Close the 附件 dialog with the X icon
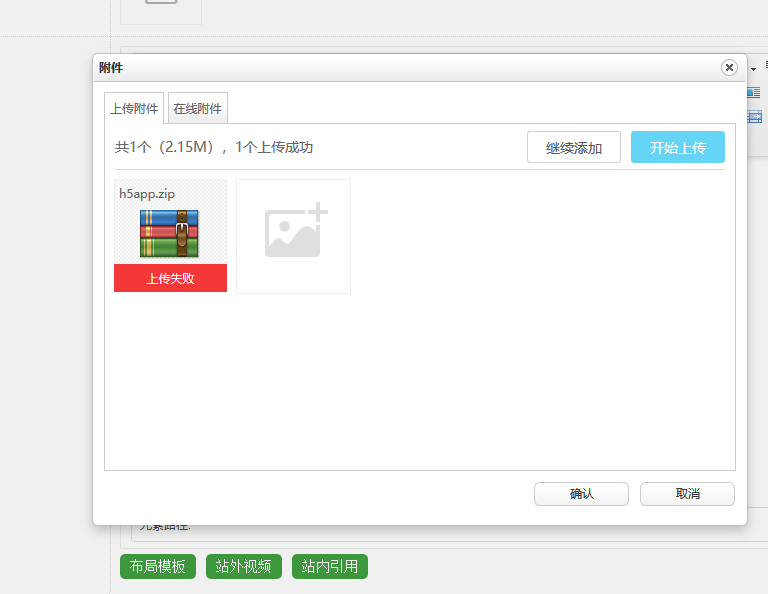 (x=729, y=67)
